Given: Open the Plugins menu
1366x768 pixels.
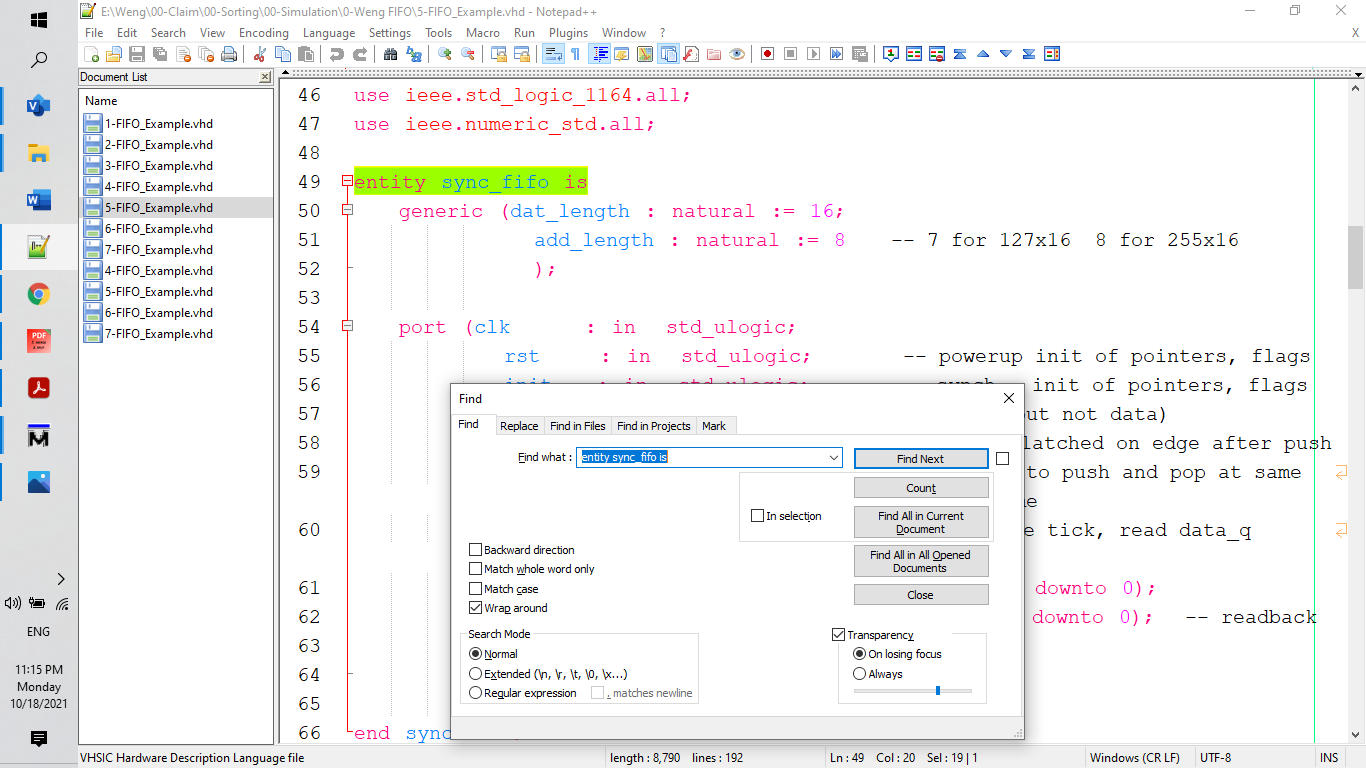Looking at the screenshot, I should pyautogui.click(x=568, y=33).
